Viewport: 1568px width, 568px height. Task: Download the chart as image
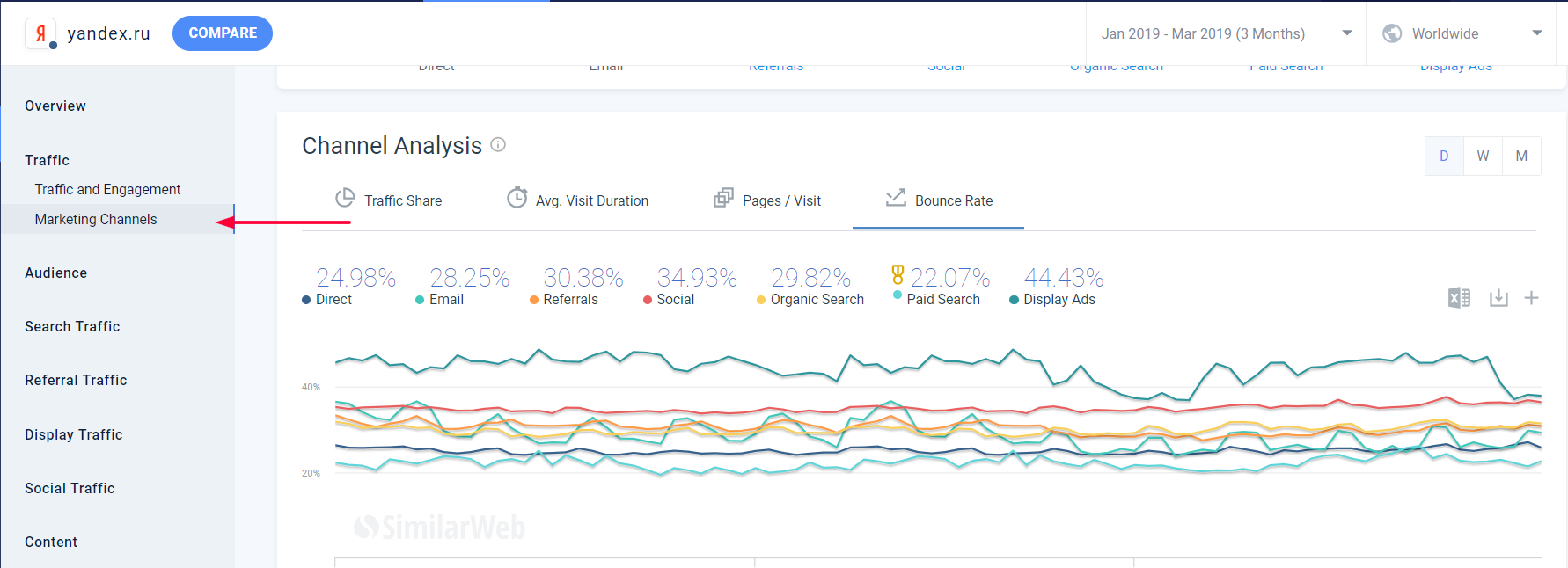coord(1498,298)
